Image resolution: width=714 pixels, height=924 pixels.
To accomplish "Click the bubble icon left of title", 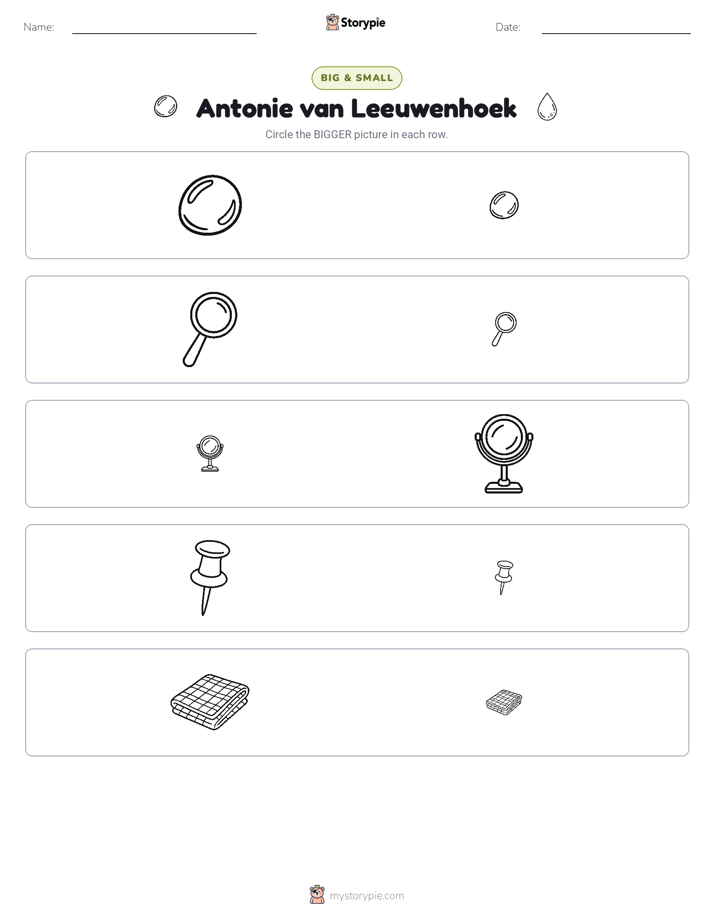I will tap(166, 106).
